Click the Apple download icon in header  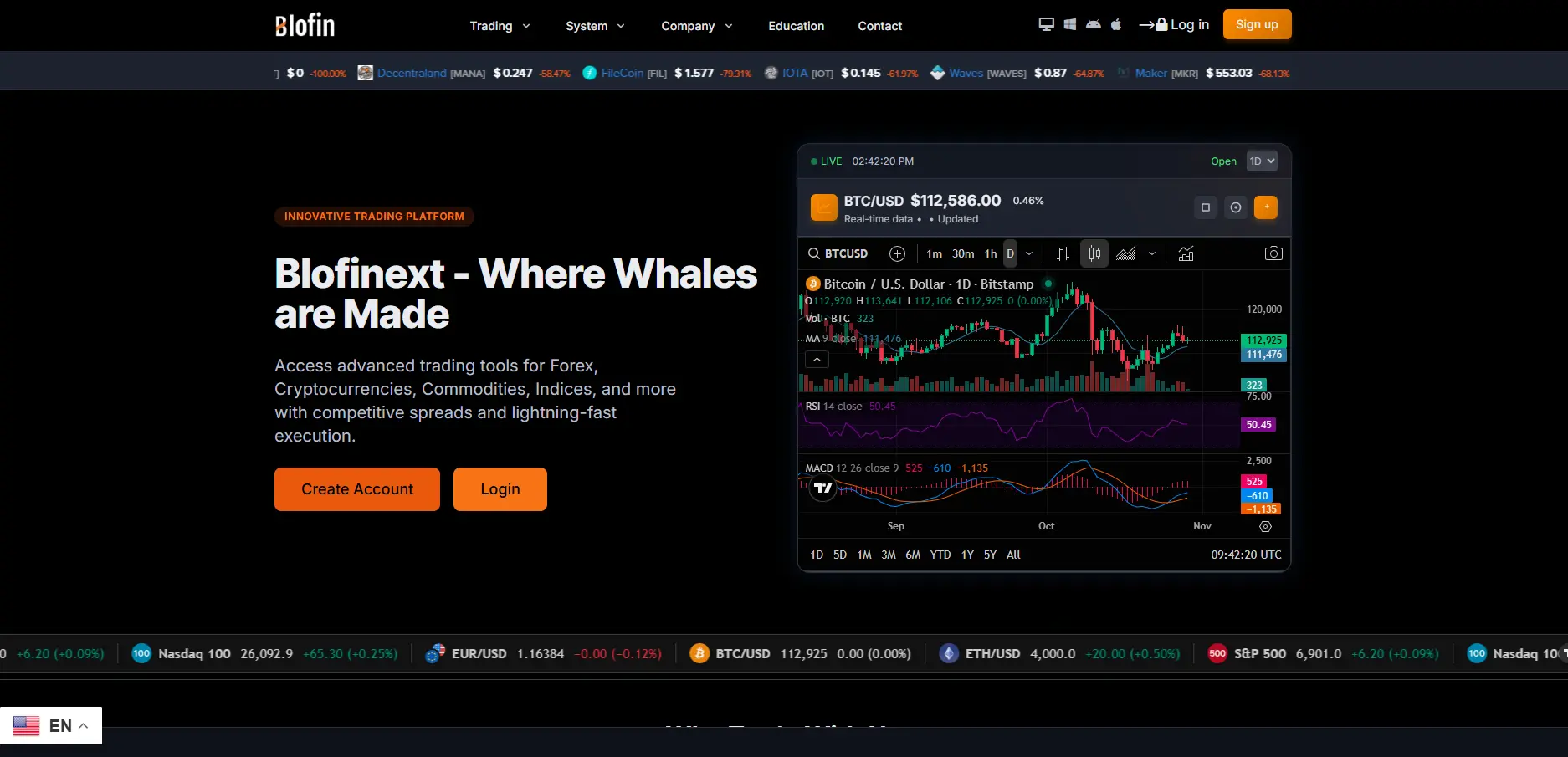coord(1116,24)
